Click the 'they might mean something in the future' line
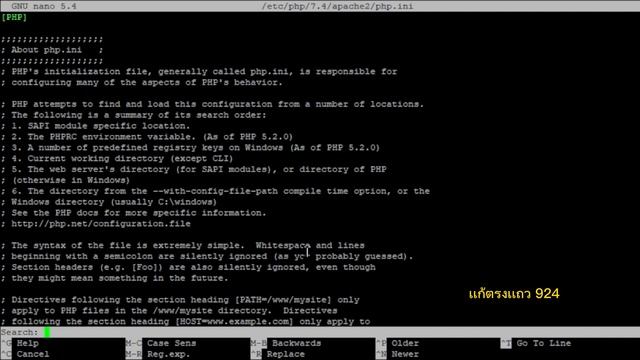 [115, 278]
